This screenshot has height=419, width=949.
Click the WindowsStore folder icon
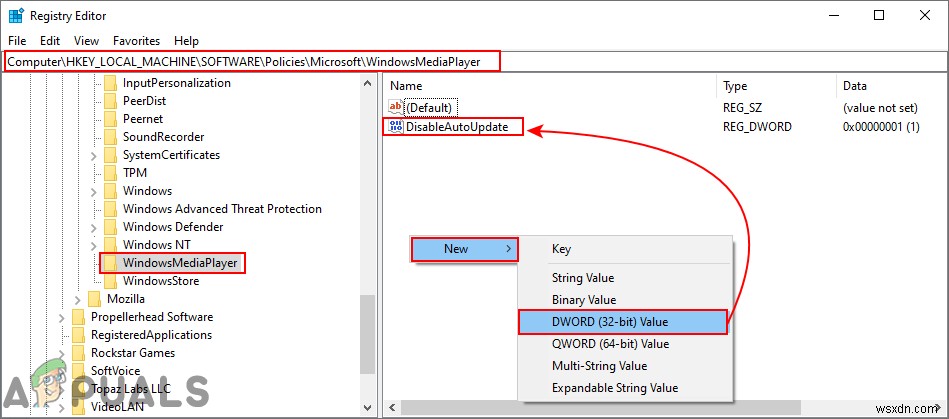click(110, 281)
